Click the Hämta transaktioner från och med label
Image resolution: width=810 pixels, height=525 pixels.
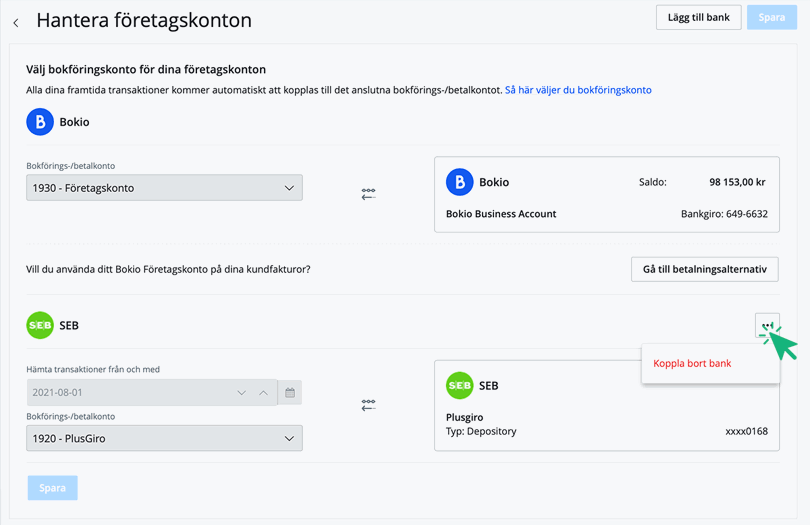pos(93,369)
